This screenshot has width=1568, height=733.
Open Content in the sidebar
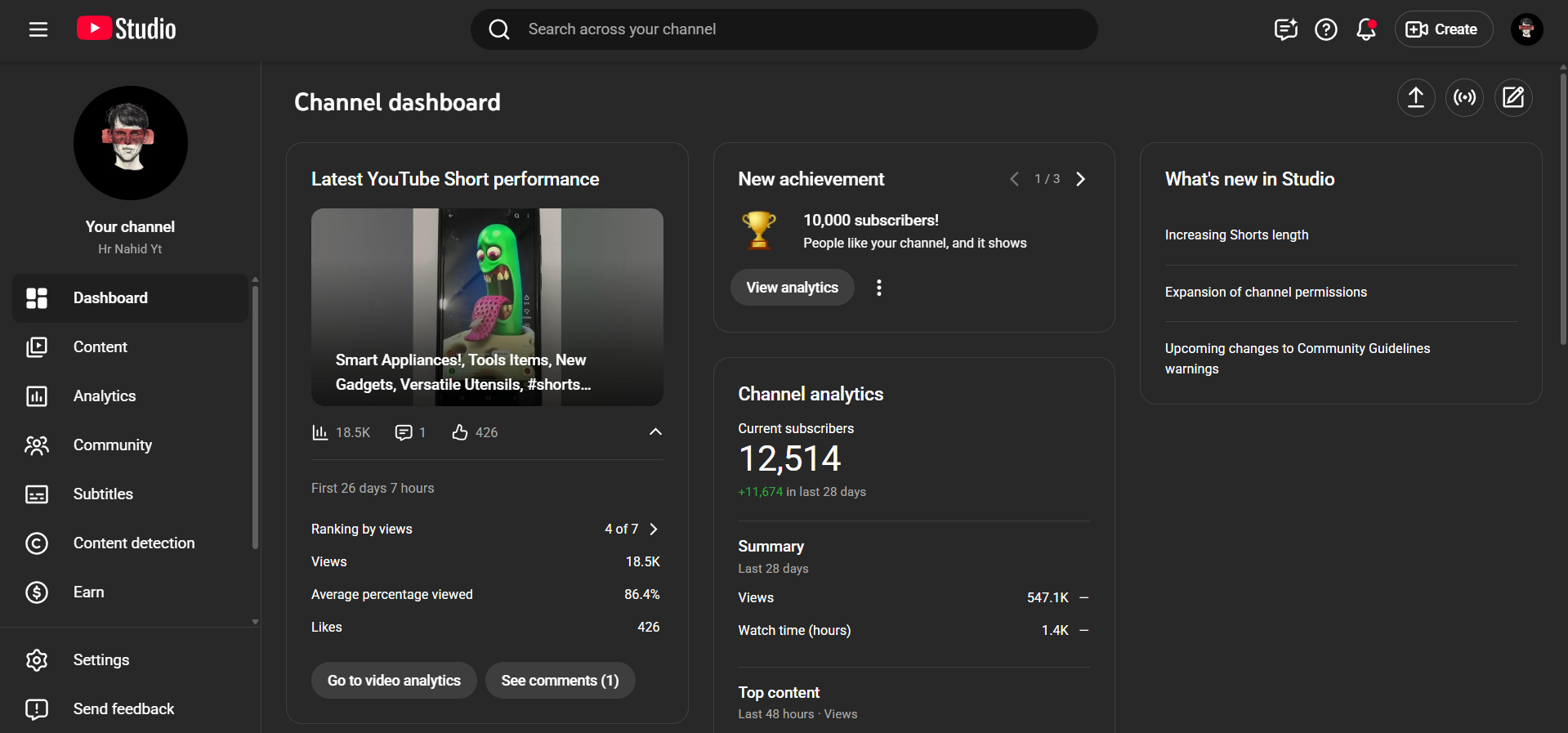tap(101, 347)
